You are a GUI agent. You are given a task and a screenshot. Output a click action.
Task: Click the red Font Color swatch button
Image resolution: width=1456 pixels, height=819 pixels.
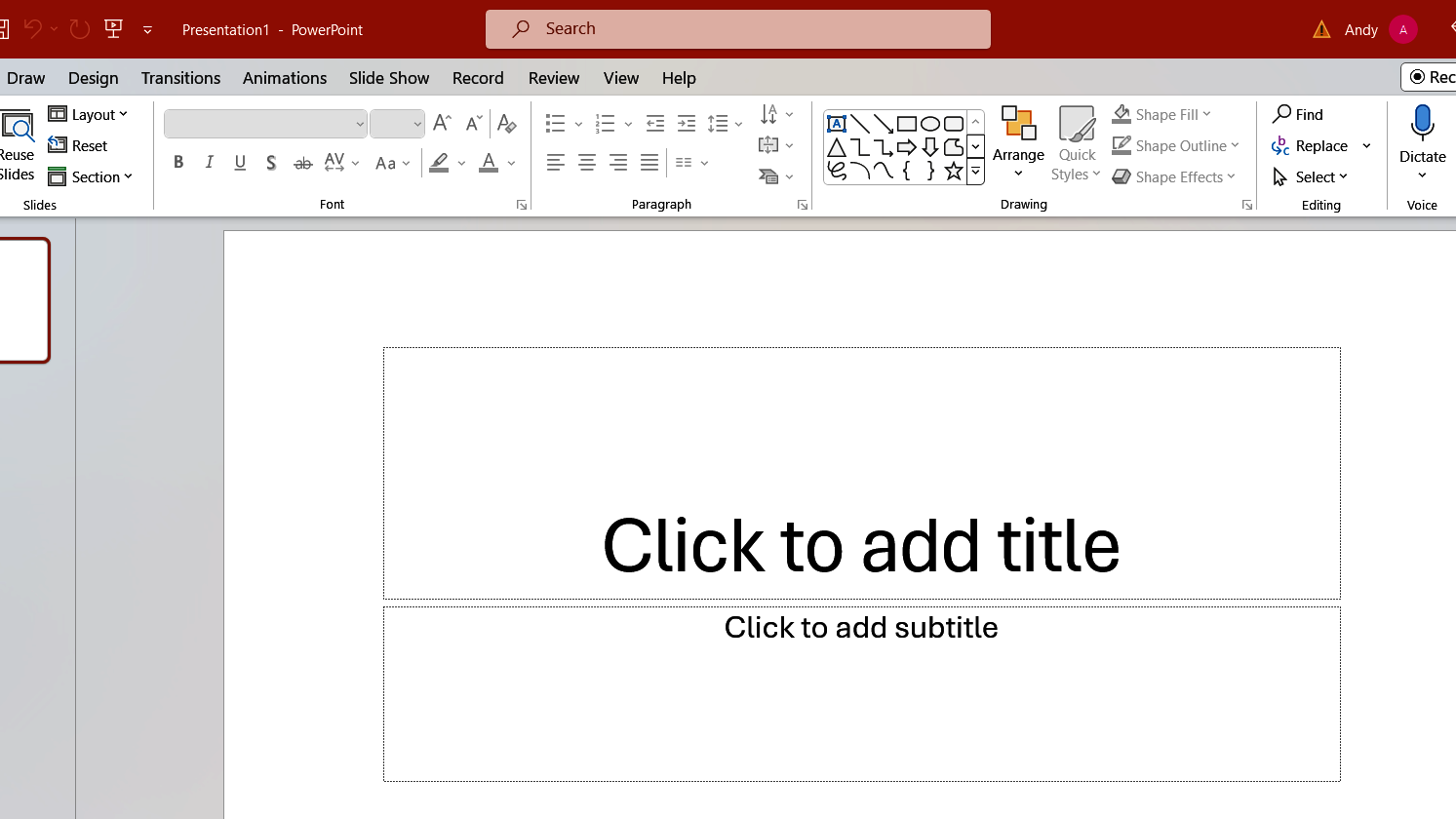point(489,163)
